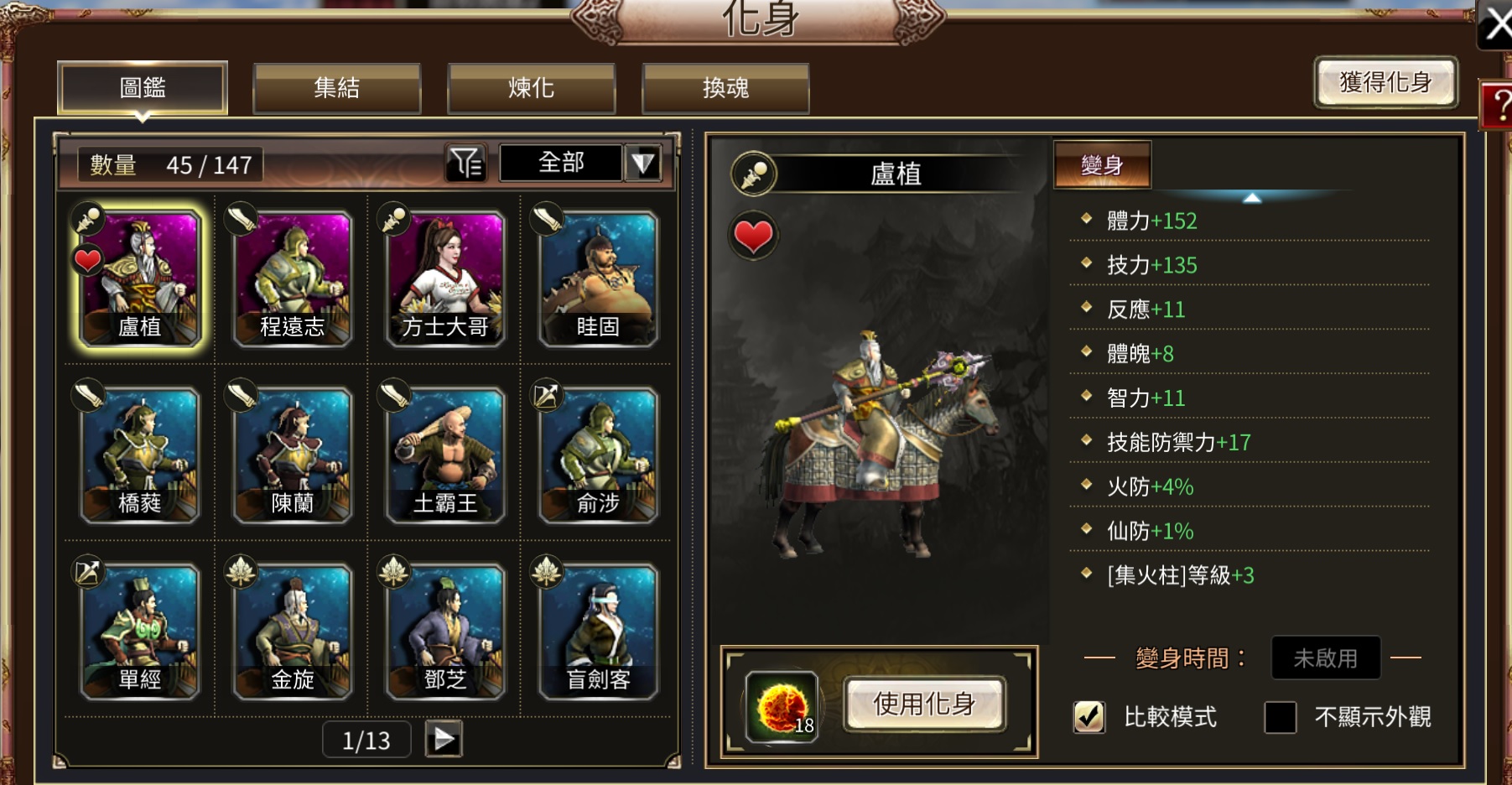Uncheck the 比較模式 checkbox

pos(1089,717)
